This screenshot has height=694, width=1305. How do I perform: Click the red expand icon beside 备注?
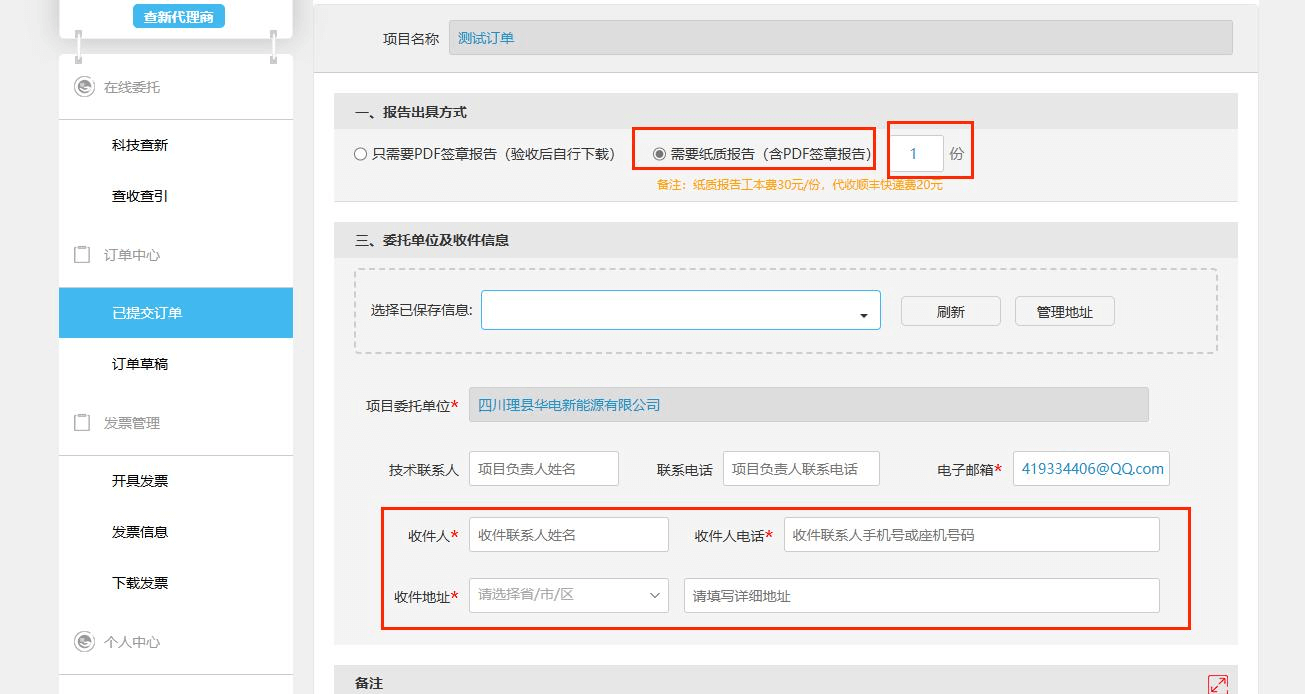(1217, 684)
